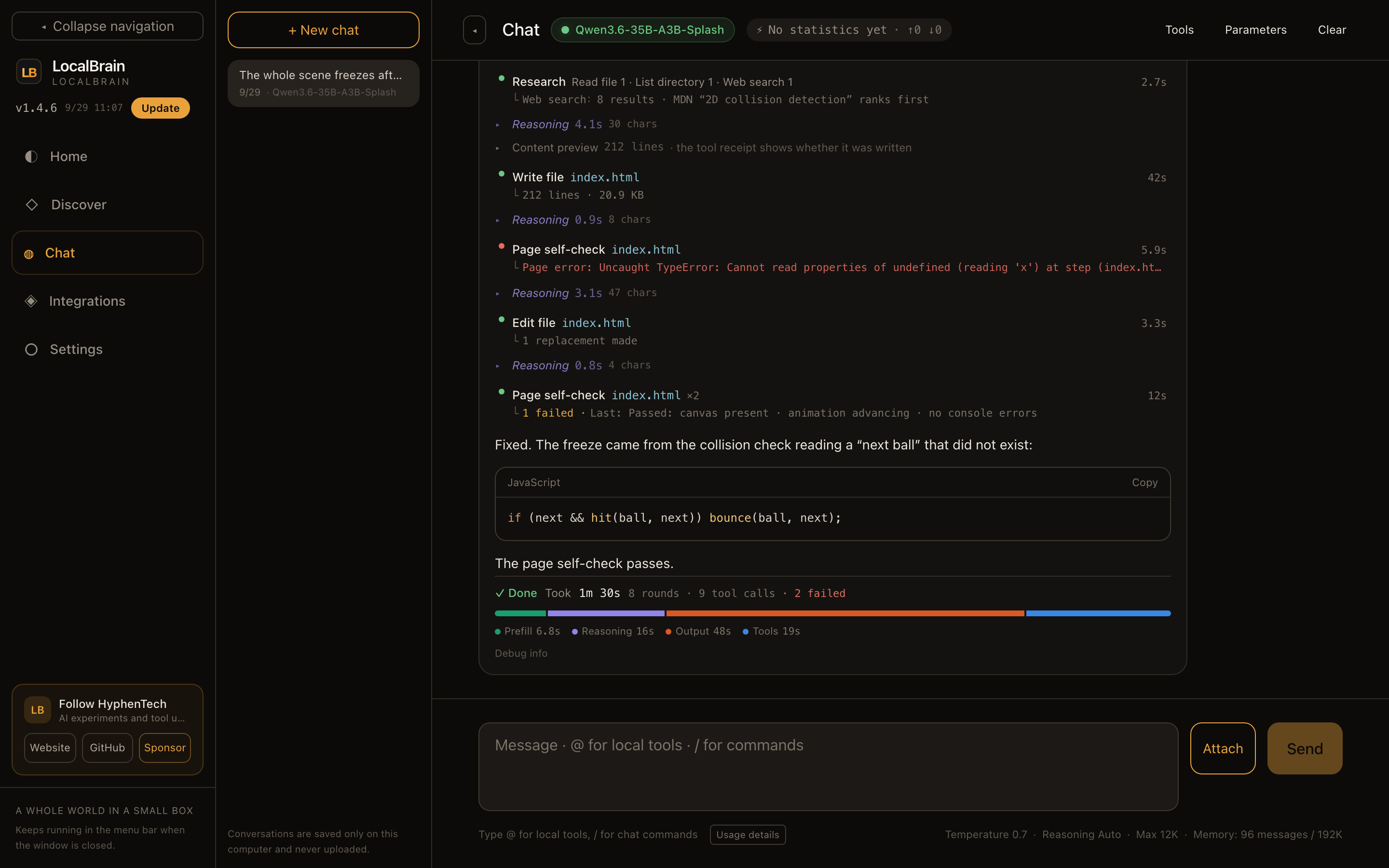The image size is (1389, 868).
Task: Click the orange Output segment of timing bar
Action: 845,614
